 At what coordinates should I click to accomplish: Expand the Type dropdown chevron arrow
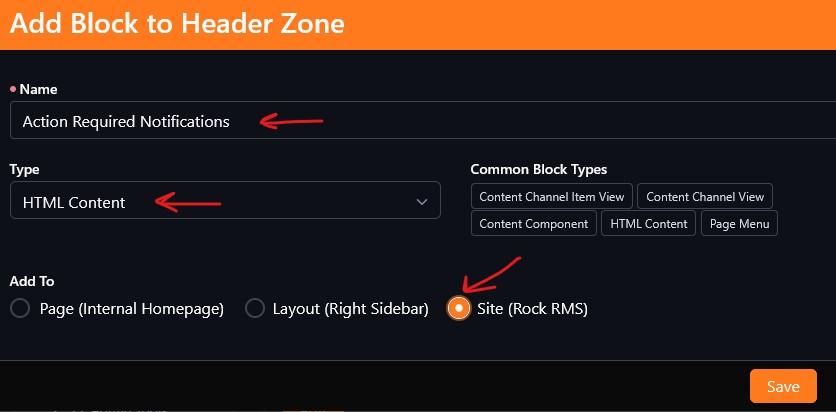421,202
